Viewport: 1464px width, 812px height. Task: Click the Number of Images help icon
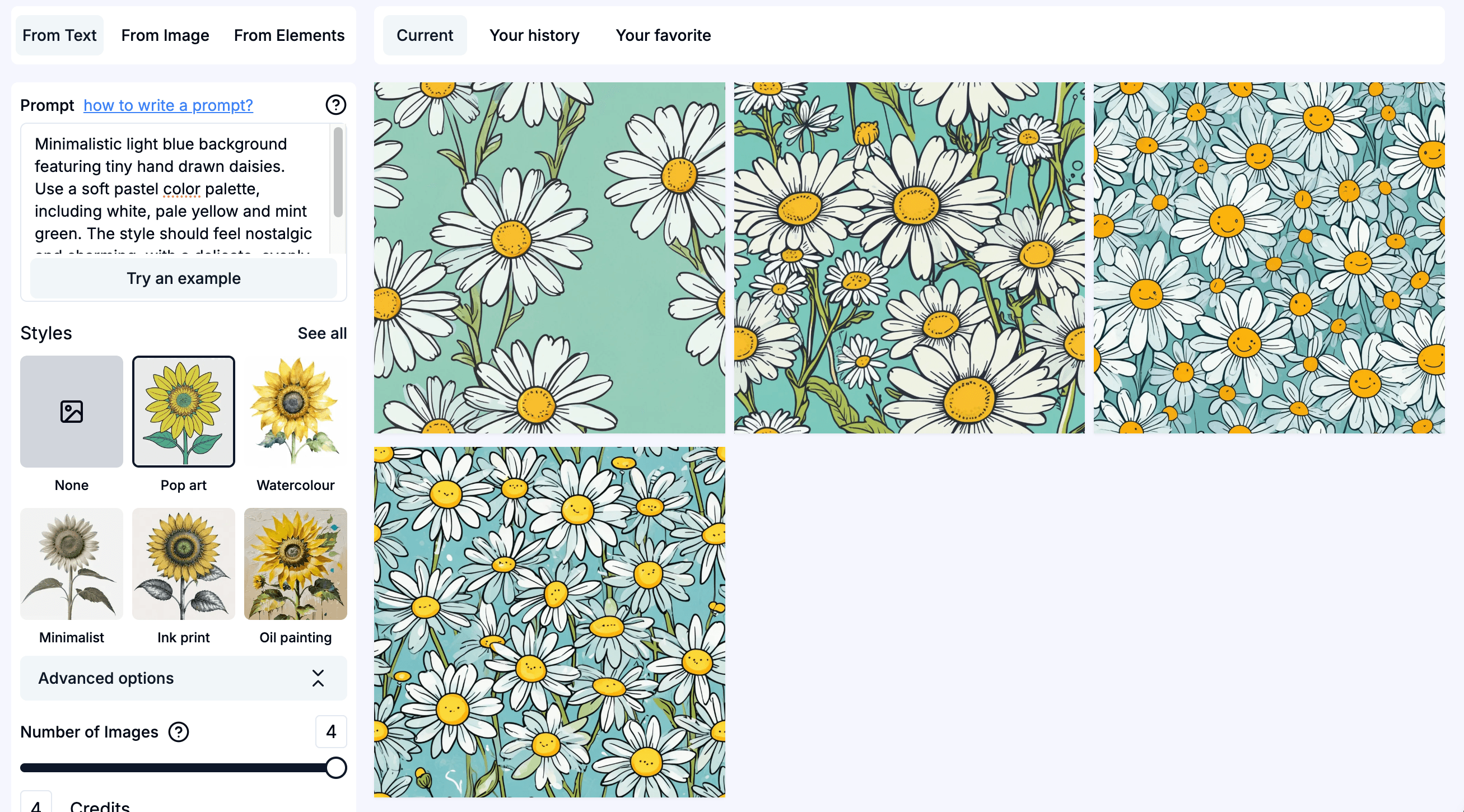click(179, 732)
